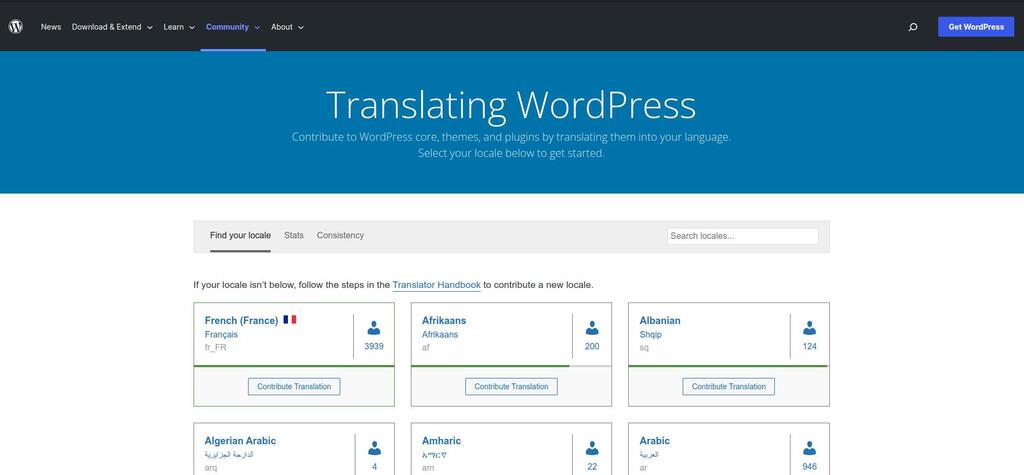1024x475 pixels.
Task: Open the Arabic locale link
Action: [654, 440]
